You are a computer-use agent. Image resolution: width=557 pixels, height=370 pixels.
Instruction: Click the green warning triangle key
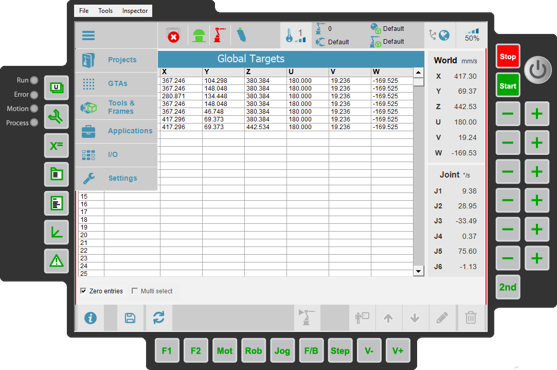pyautogui.click(x=56, y=261)
